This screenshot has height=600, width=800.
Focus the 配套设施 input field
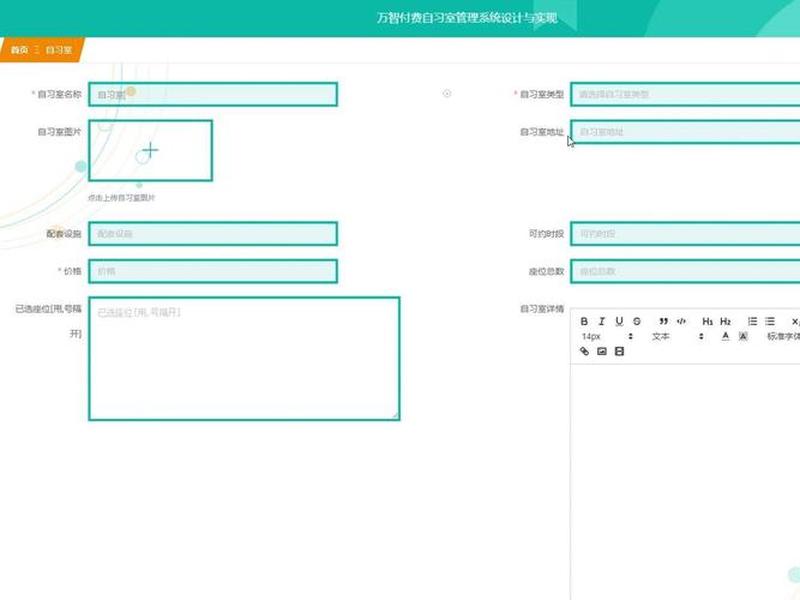coord(213,234)
